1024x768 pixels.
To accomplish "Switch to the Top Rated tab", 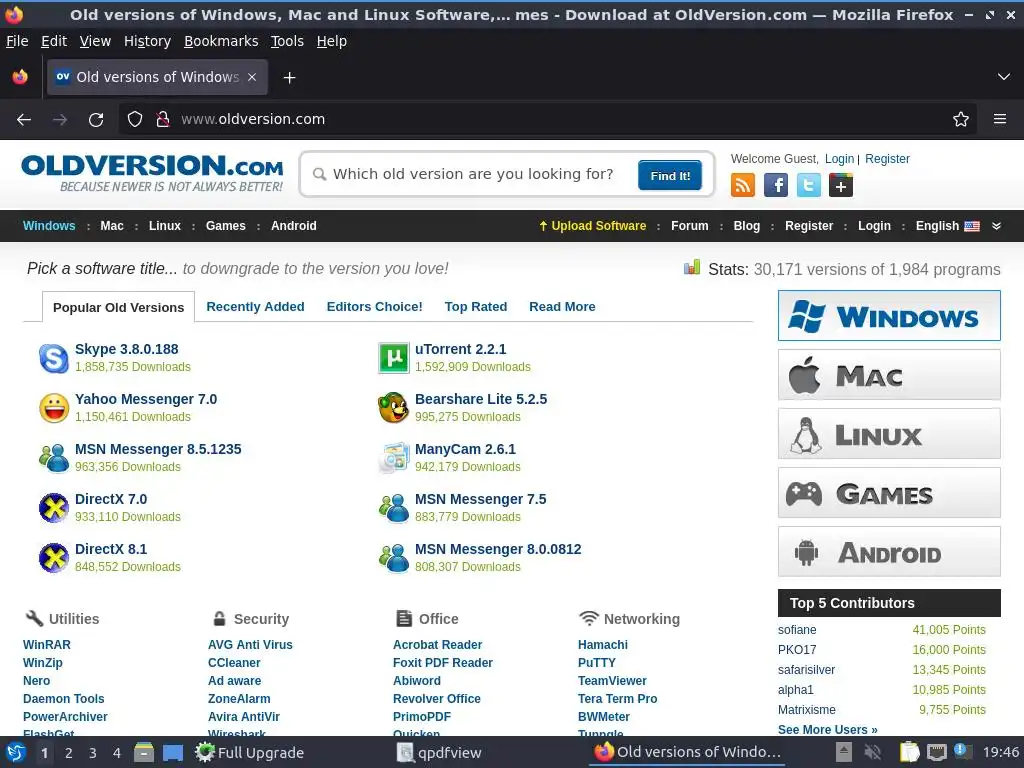I will [x=476, y=307].
